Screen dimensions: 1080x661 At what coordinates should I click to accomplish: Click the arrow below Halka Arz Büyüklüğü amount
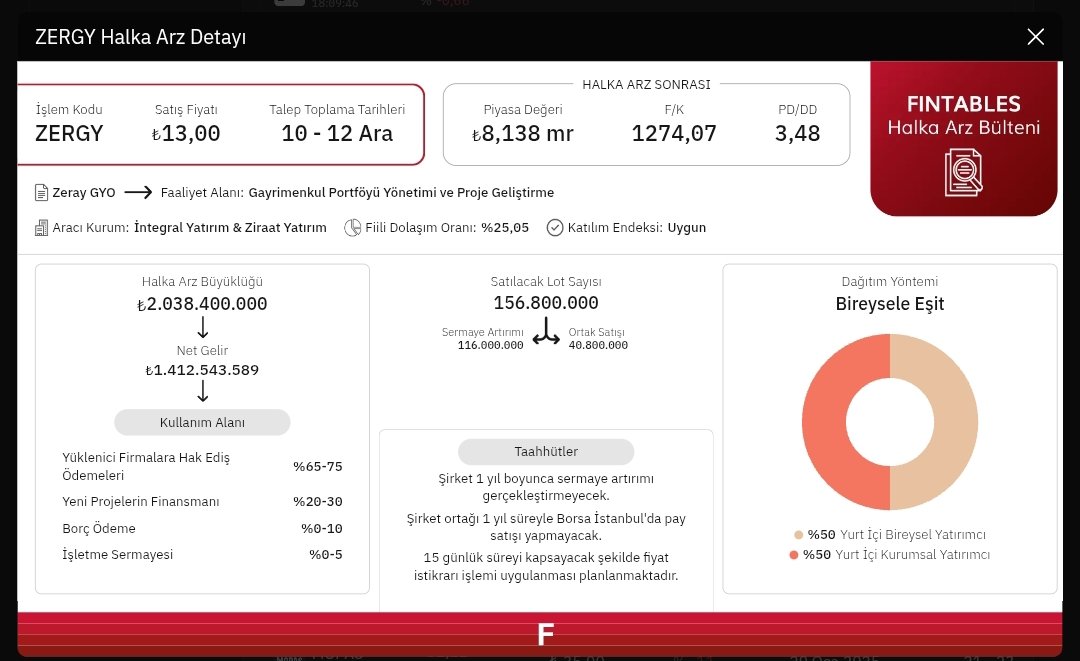[x=202, y=327]
